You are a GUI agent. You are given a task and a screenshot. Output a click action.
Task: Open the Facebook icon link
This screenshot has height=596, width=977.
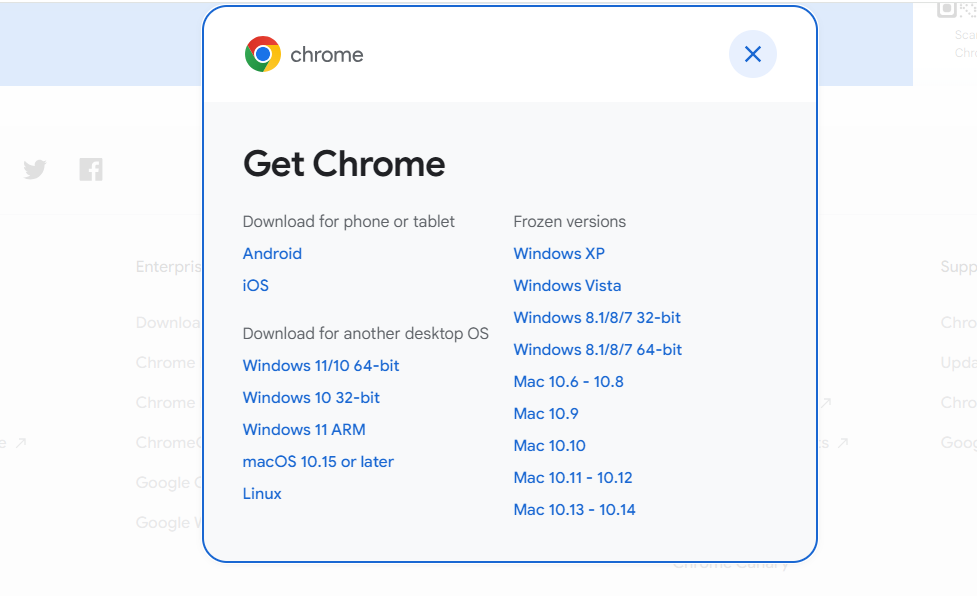[x=91, y=169]
